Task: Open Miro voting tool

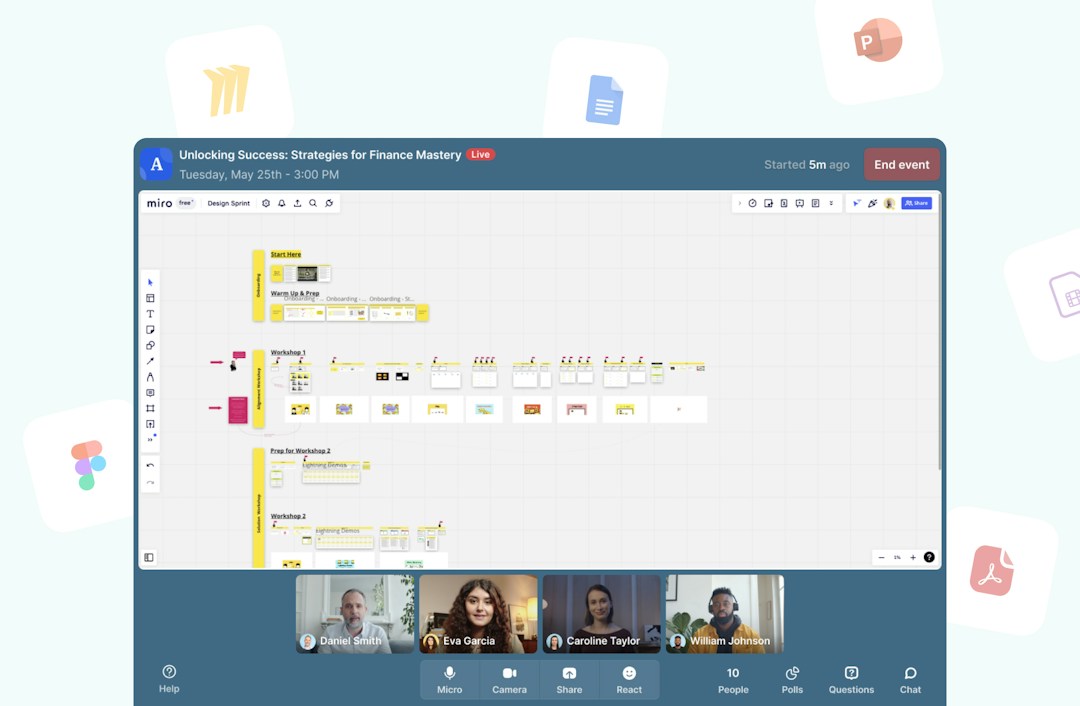Action: [768, 203]
